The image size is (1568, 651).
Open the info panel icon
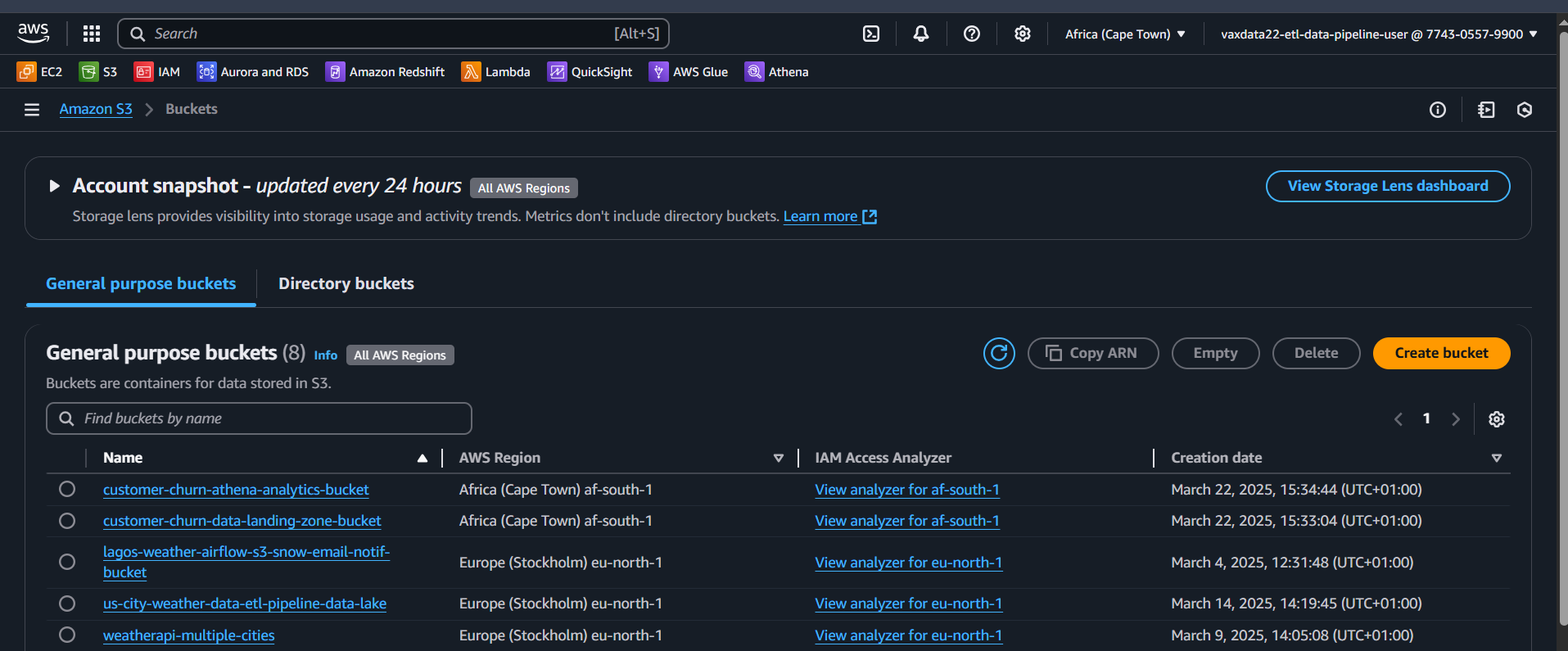click(1438, 110)
